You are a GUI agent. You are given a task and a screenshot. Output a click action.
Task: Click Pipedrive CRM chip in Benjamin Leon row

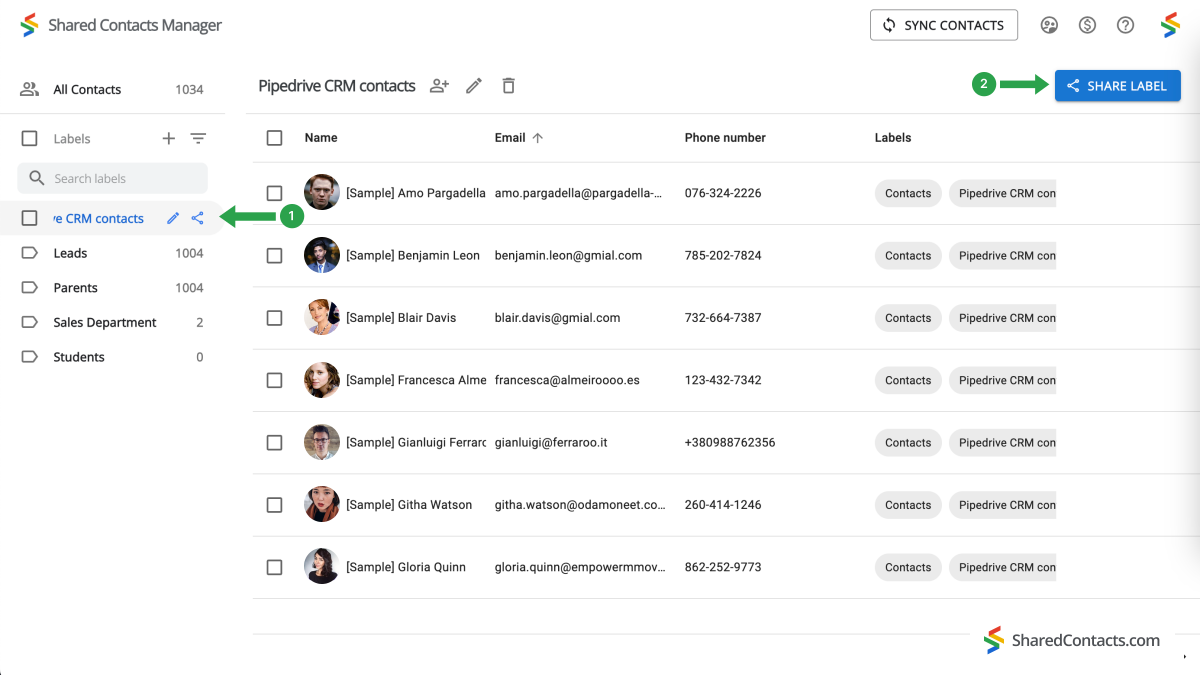coord(1003,255)
